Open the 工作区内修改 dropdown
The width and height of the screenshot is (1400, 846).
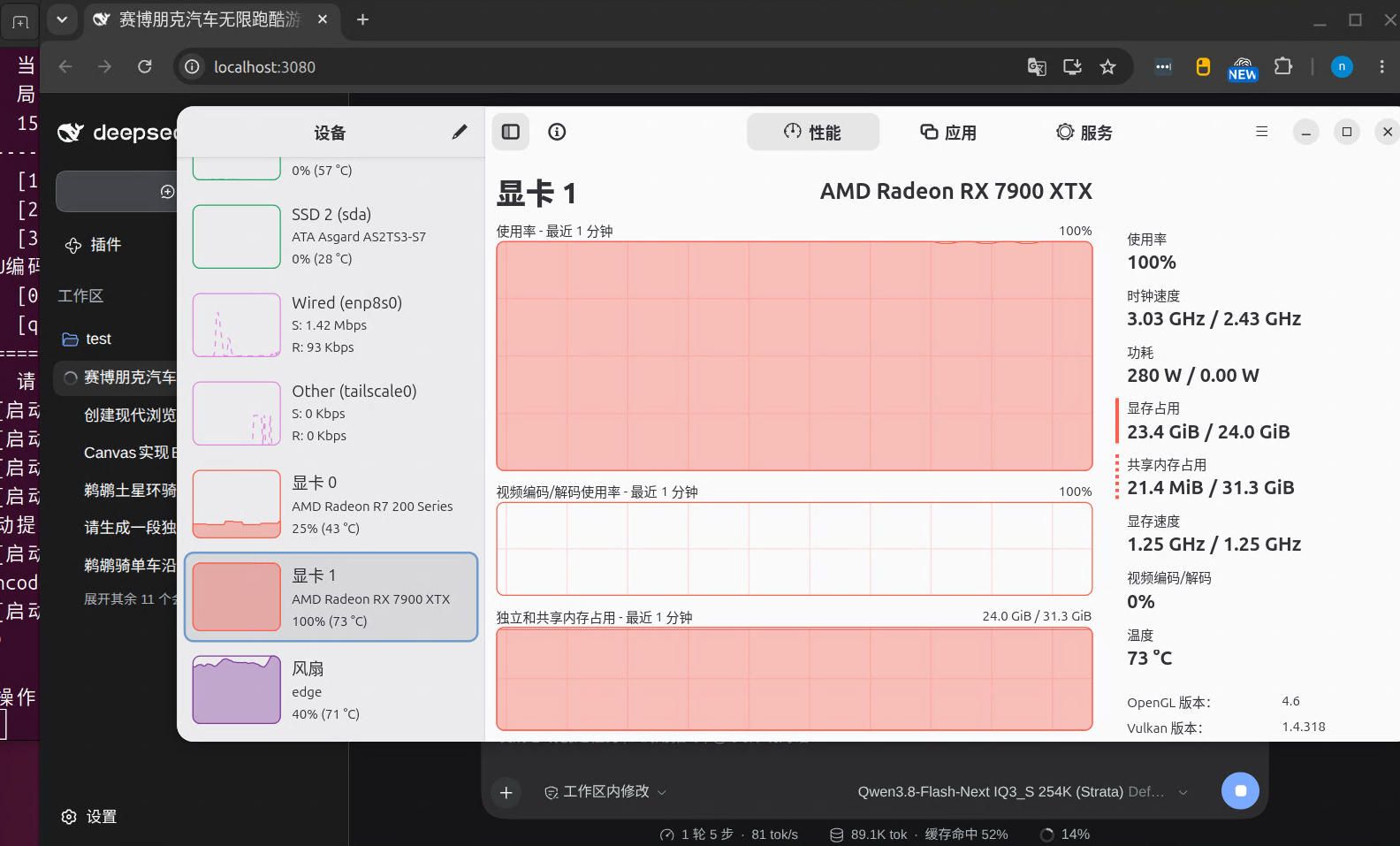tap(605, 792)
